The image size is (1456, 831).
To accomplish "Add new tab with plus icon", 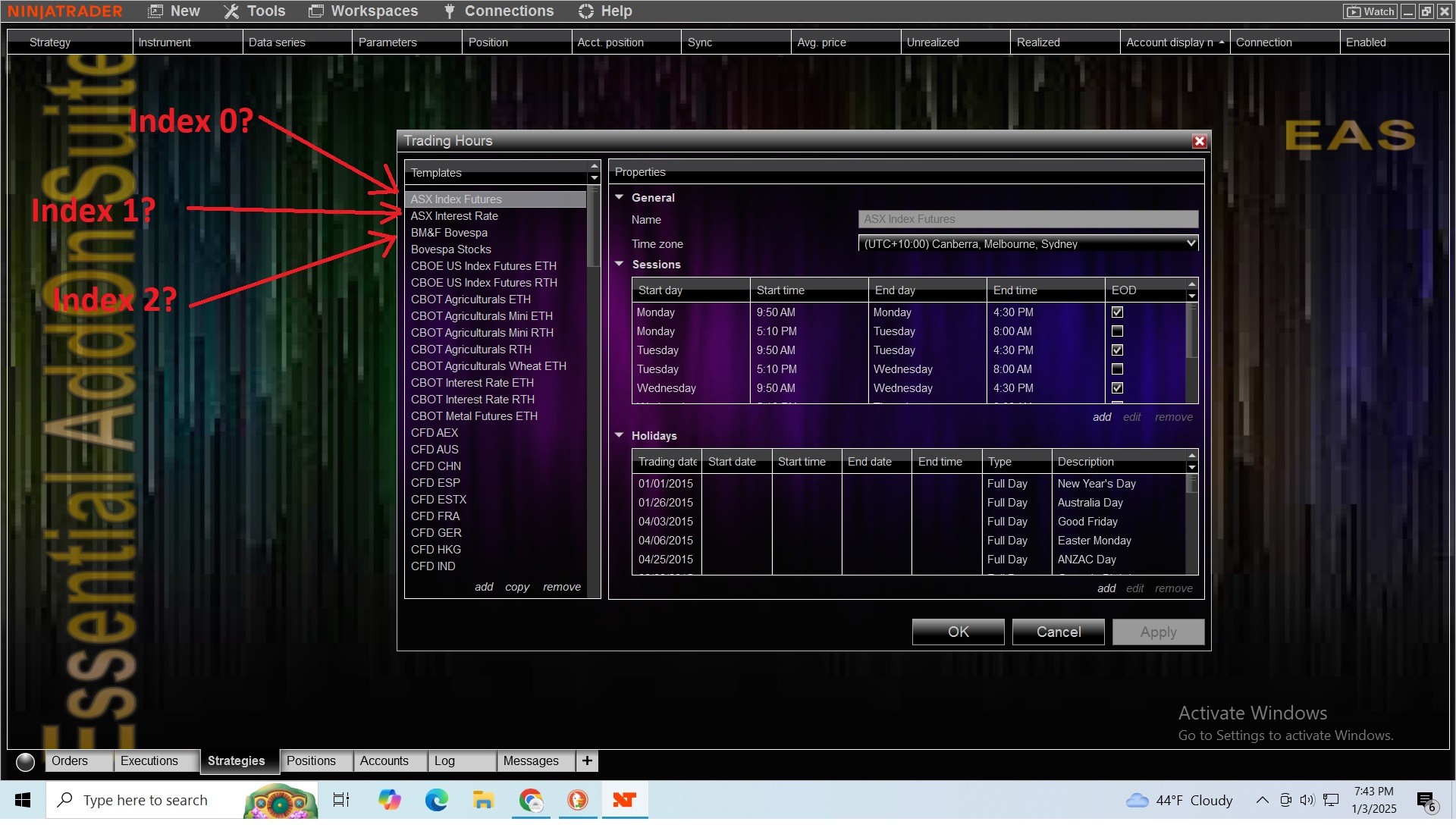I will [x=587, y=760].
